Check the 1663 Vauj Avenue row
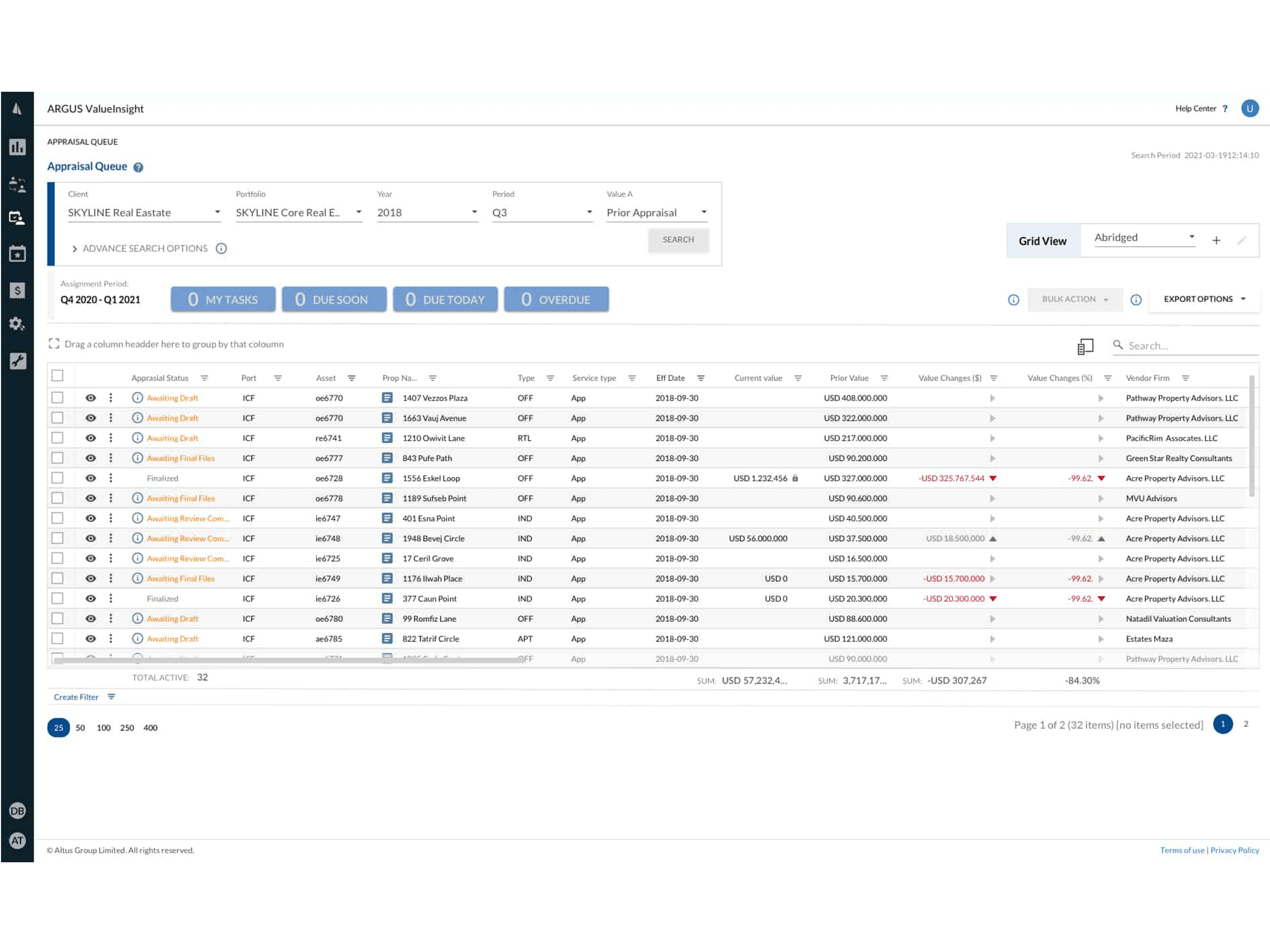 (x=58, y=417)
